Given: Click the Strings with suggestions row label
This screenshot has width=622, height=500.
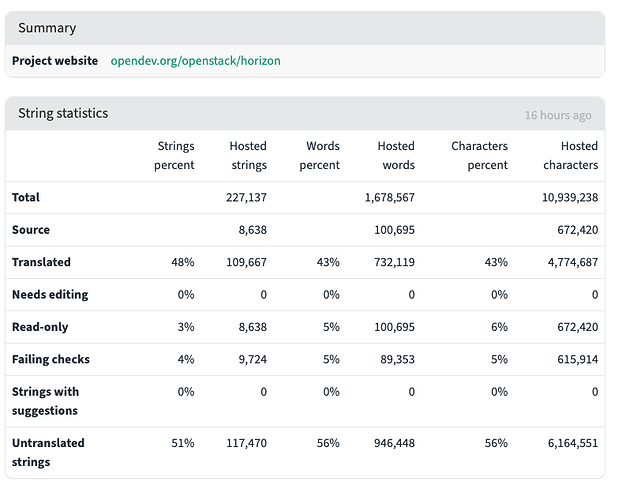Looking at the screenshot, I should pos(45,401).
